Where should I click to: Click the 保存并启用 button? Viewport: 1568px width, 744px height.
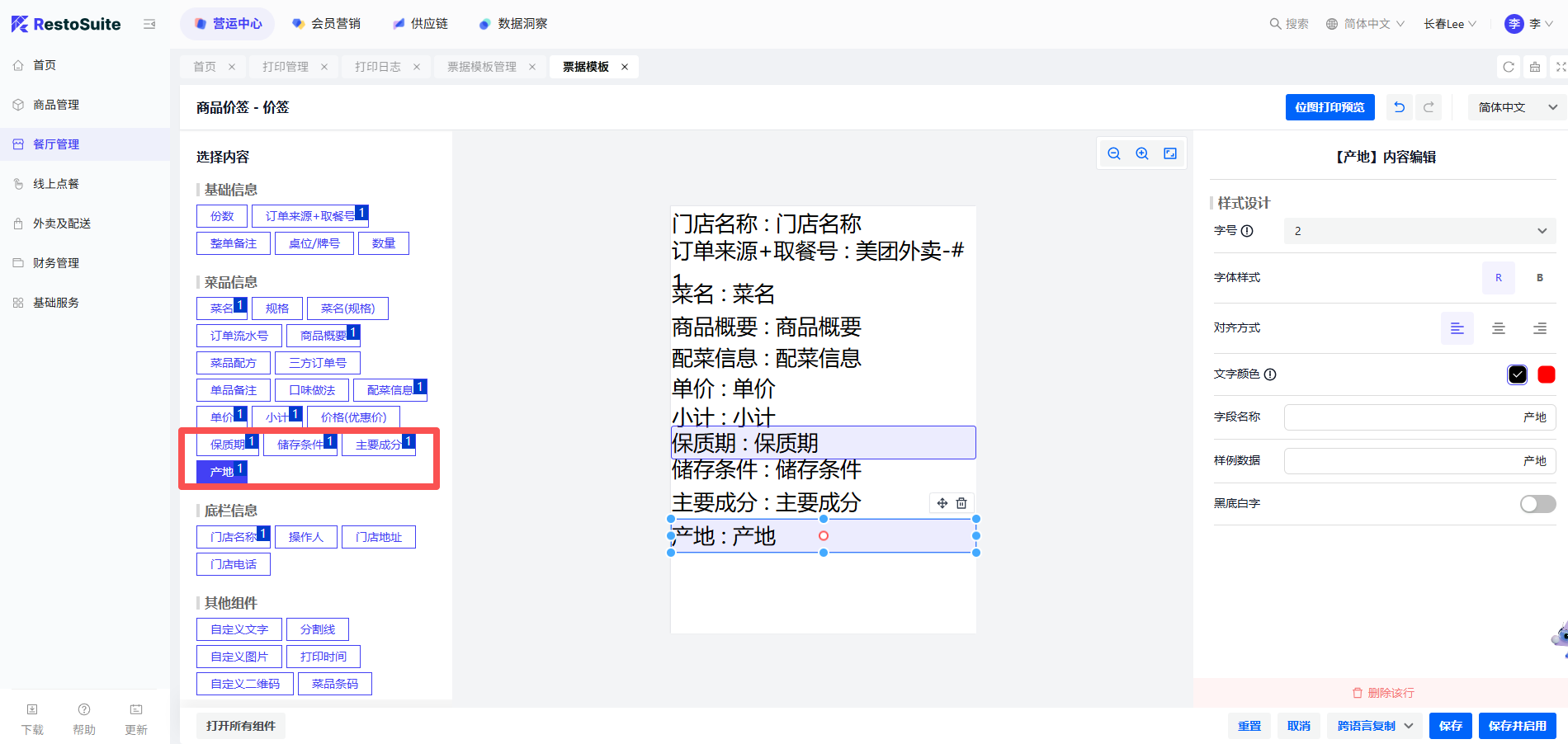tap(1517, 726)
